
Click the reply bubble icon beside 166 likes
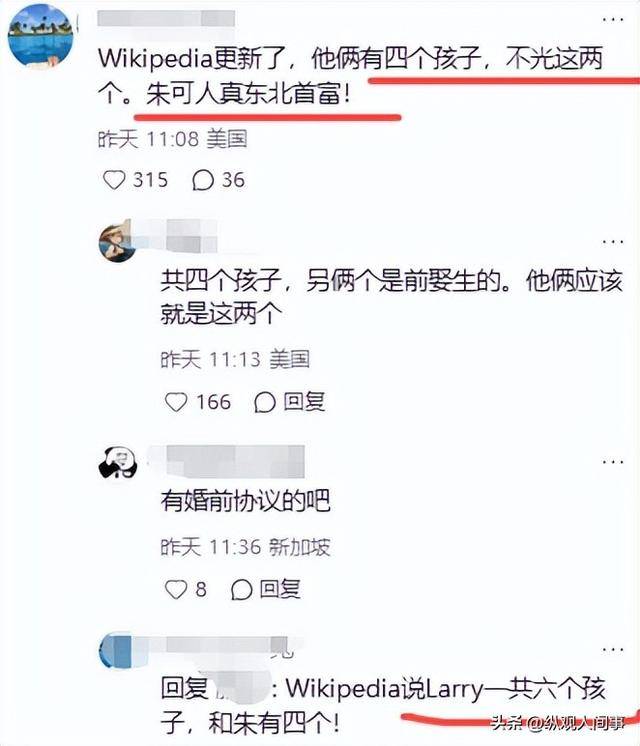point(265,402)
